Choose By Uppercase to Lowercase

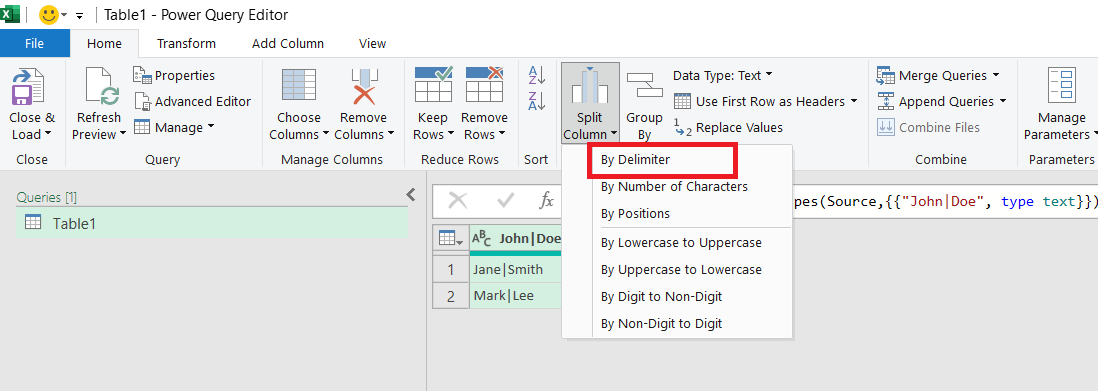681,270
